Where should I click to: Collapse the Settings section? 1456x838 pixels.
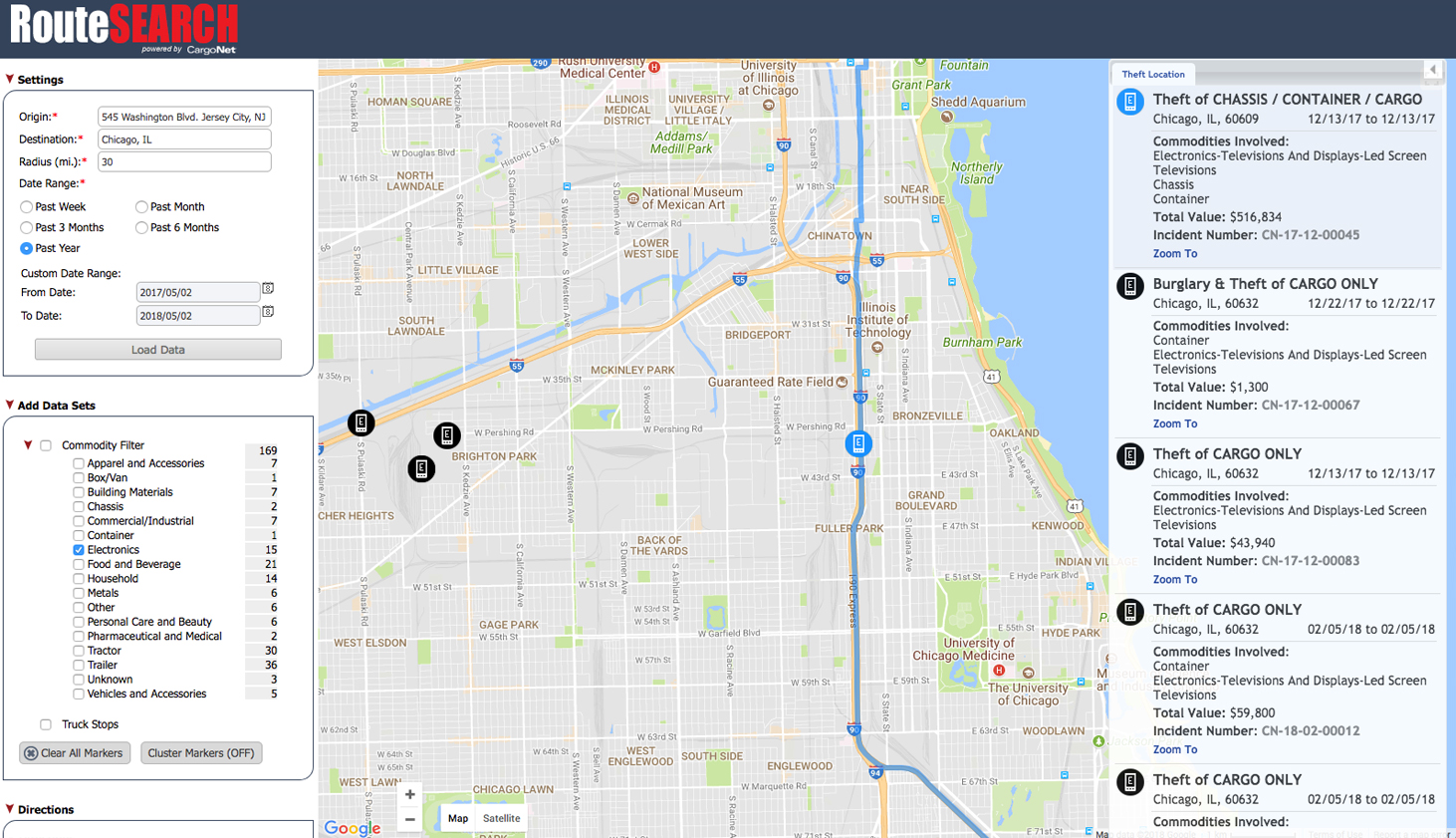click(x=9, y=79)
